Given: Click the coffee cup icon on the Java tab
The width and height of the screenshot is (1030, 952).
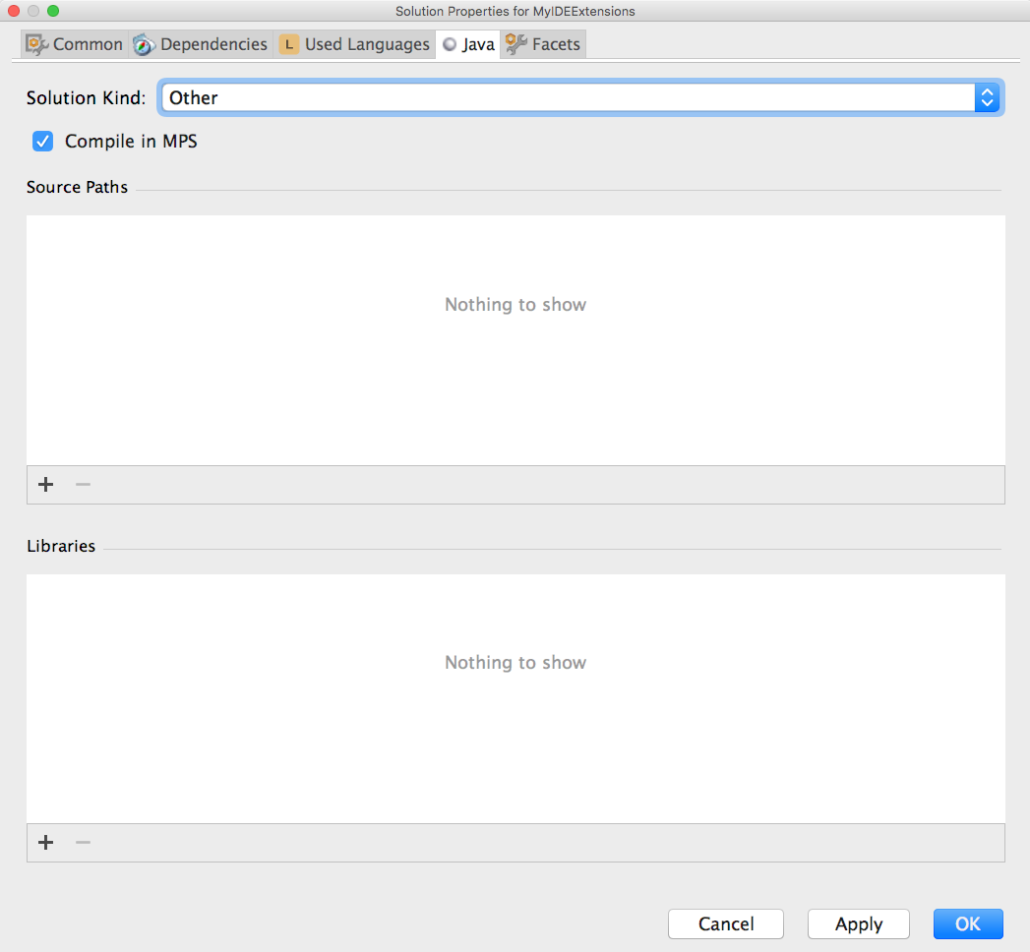Looking at the screenshot, I should 449,44.
